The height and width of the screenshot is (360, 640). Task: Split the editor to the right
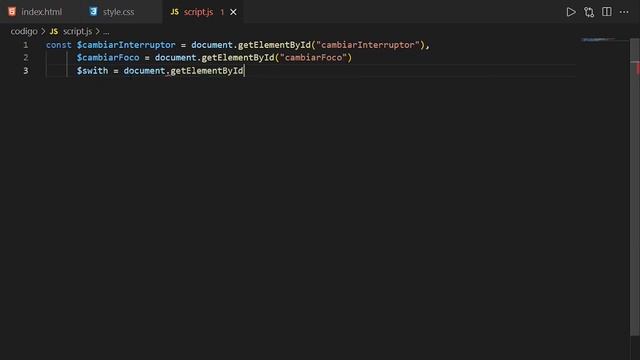[x=607, y=12]
